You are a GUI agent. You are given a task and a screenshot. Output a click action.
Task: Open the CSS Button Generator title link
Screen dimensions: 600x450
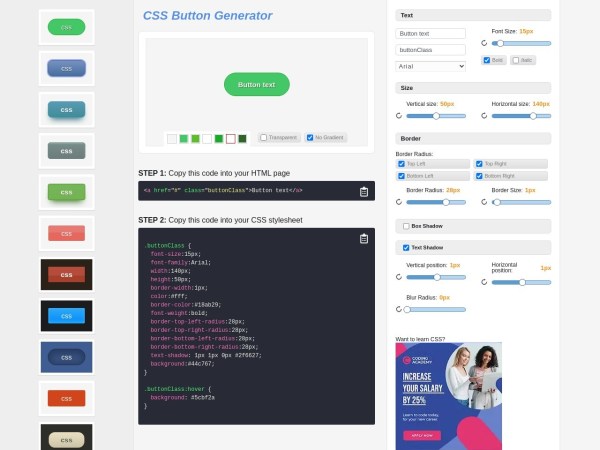[207, 16]
